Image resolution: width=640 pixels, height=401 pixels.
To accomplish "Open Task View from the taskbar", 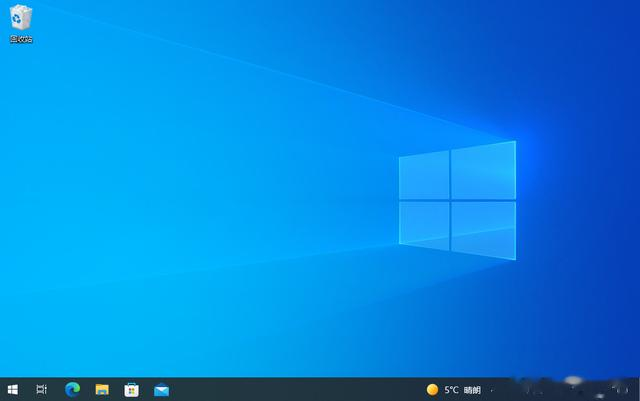I will [42, 389].
